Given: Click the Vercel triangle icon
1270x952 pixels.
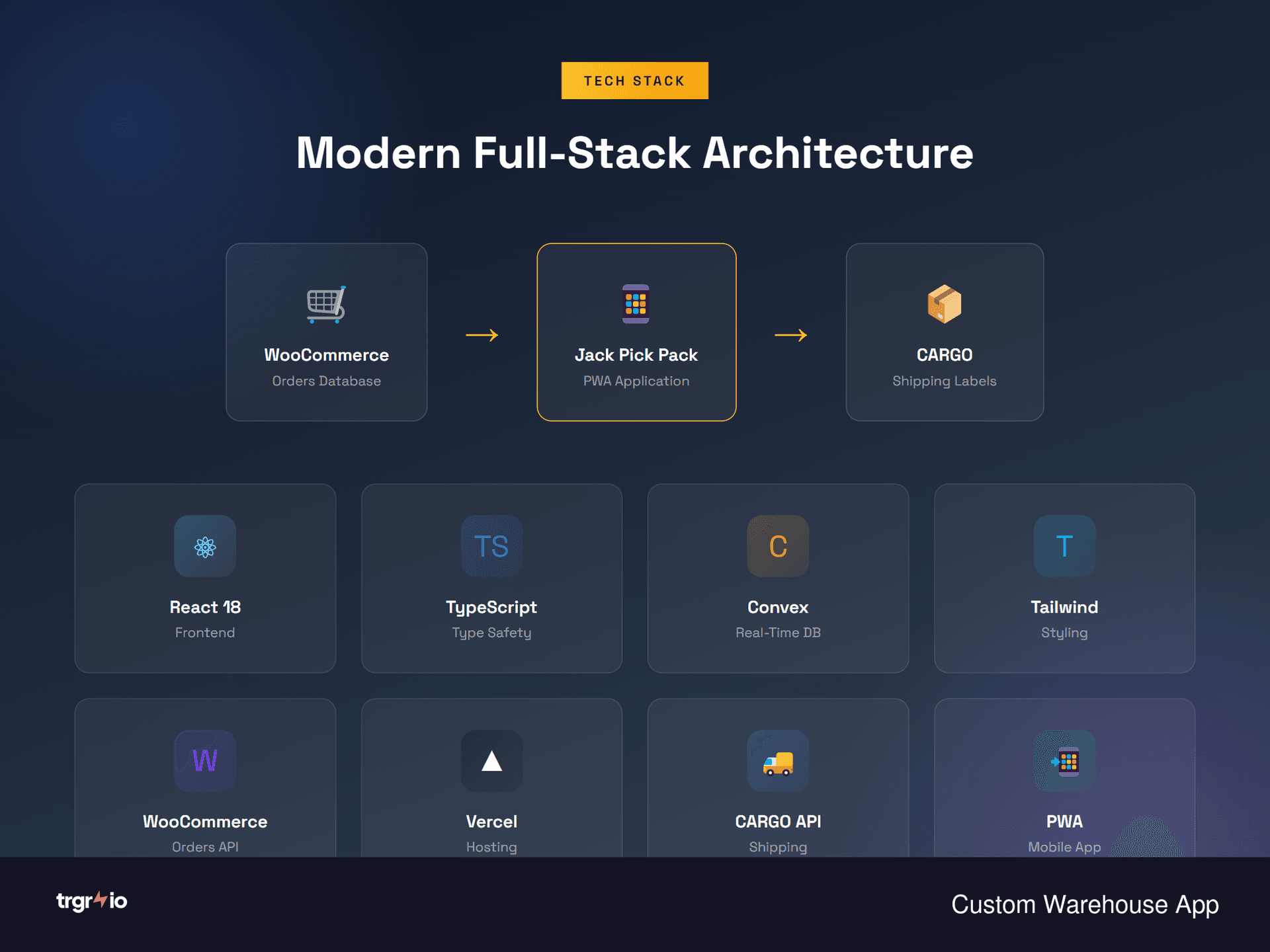Looking at the screenshot, I should coord(491,761).
